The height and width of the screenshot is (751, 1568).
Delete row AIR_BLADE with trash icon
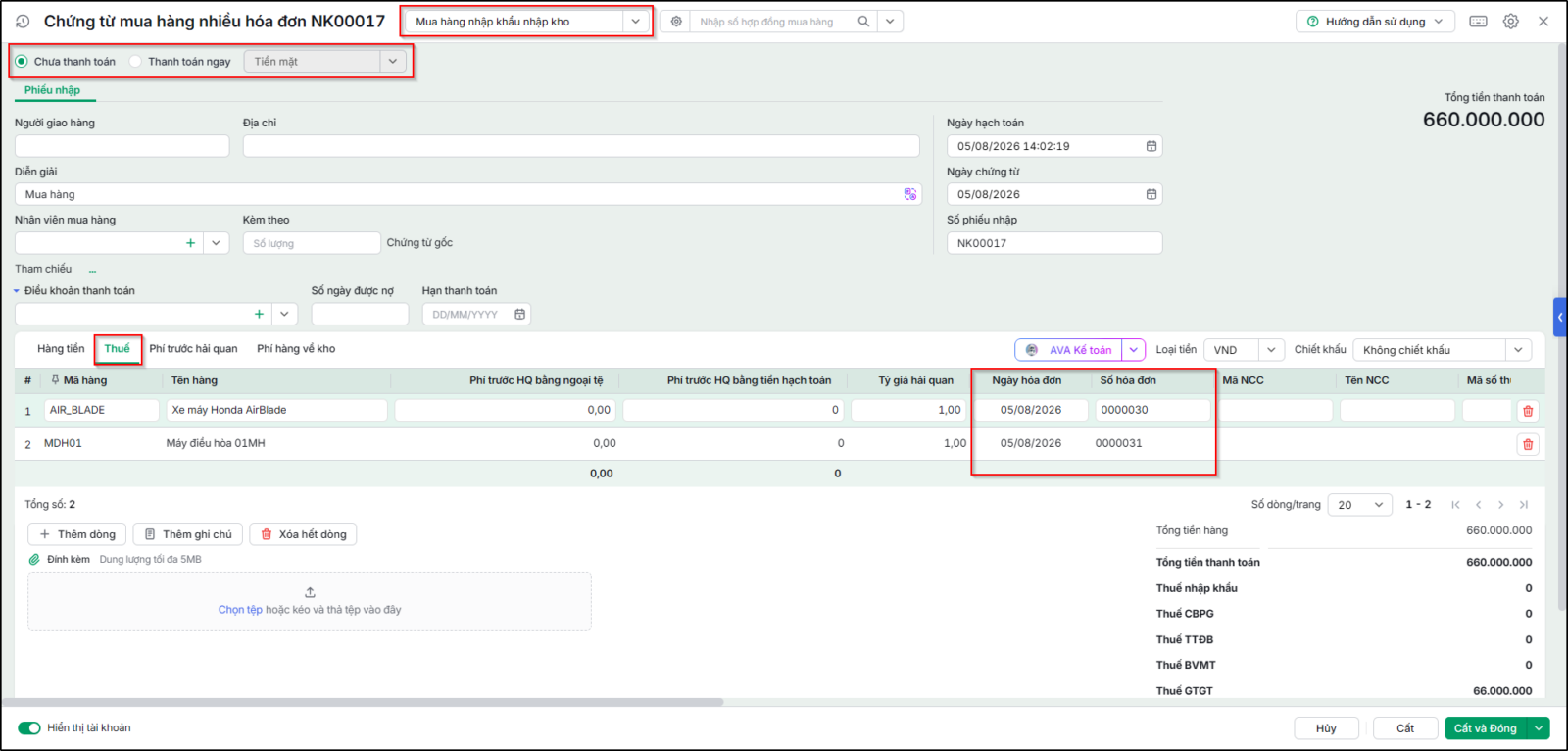(1528, 411)
